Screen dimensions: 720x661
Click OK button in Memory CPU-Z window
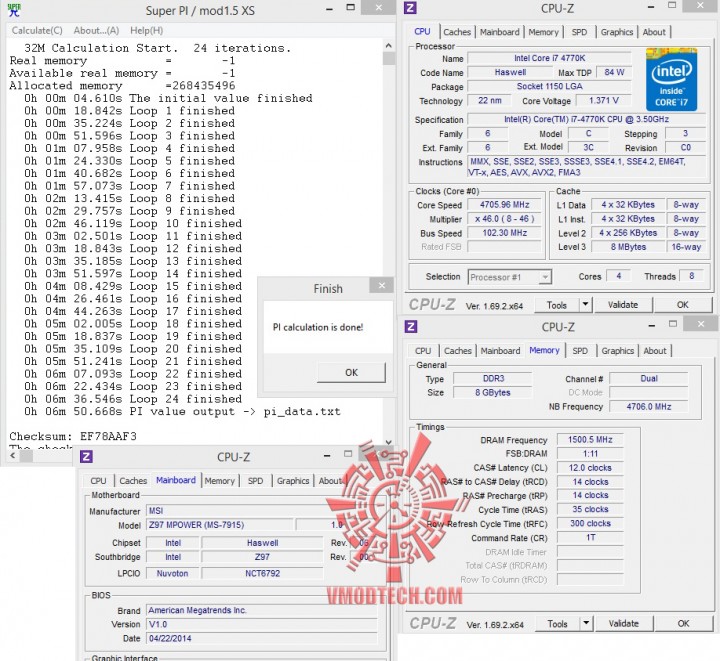[683, 624]
